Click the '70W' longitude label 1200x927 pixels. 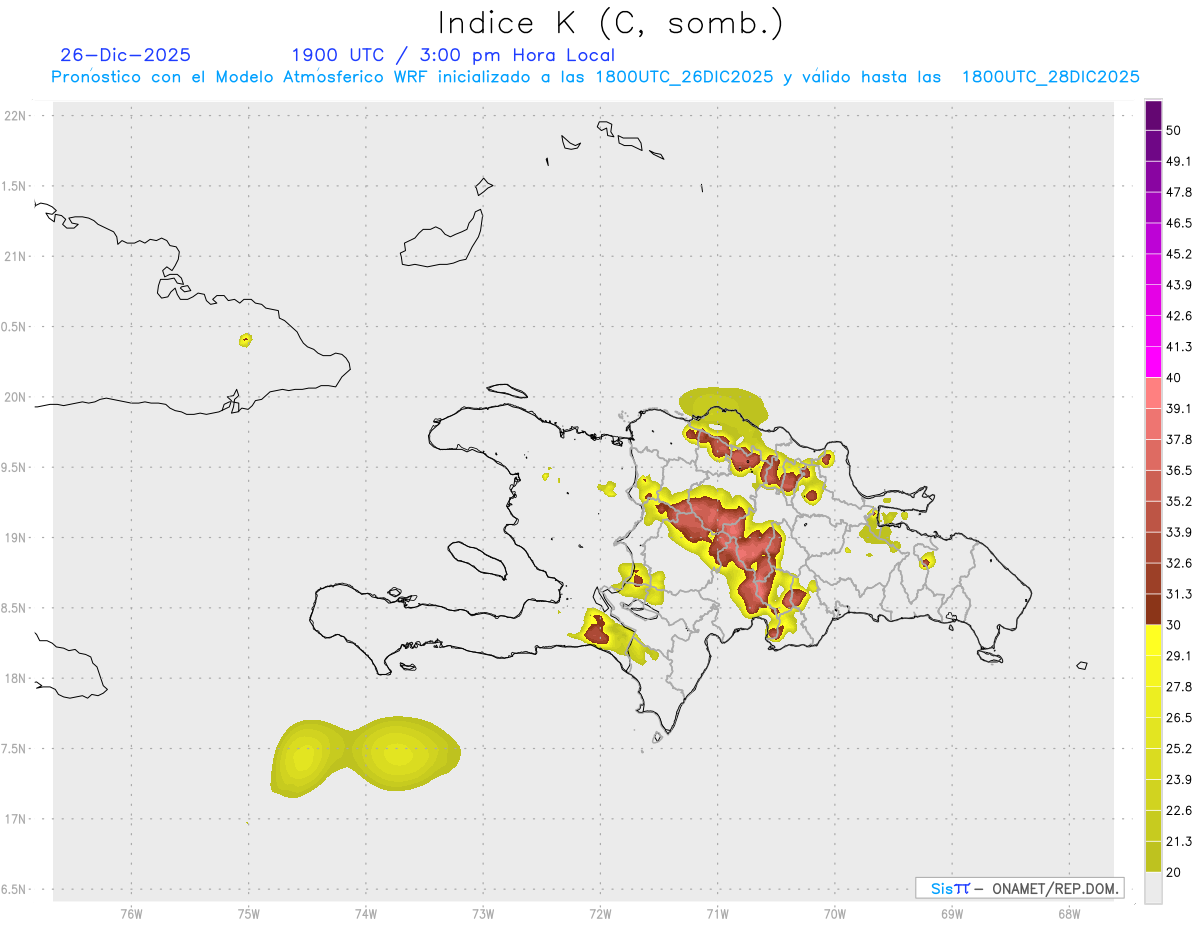(x=835, y=913)
